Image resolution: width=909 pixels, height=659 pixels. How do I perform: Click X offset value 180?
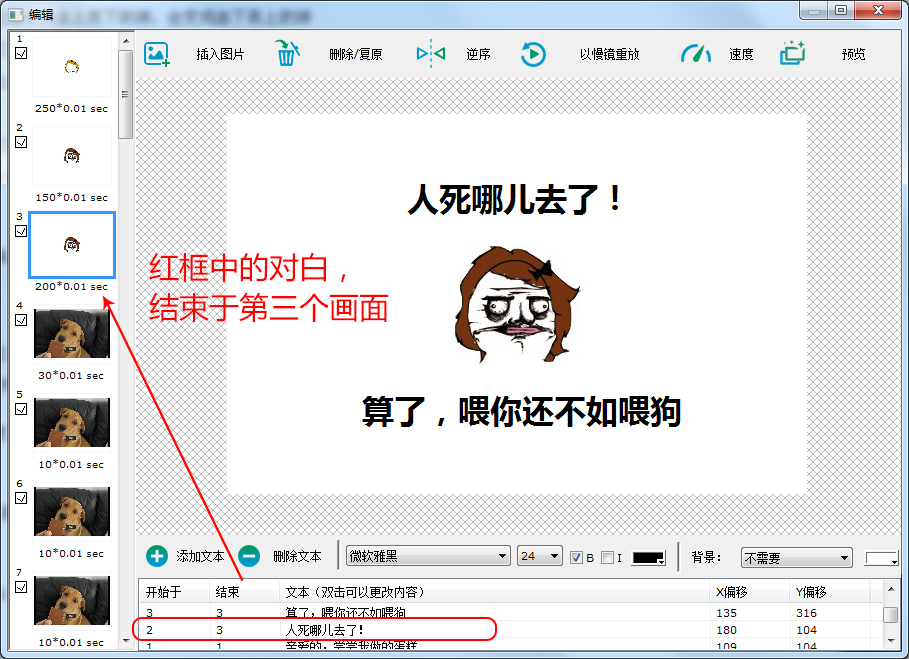point(726,630)
